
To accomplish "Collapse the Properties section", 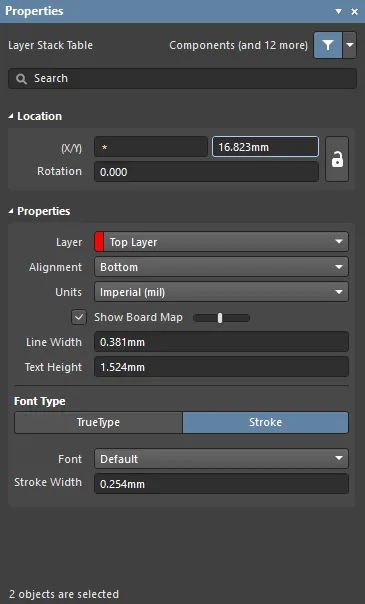I will click(11, 211).
